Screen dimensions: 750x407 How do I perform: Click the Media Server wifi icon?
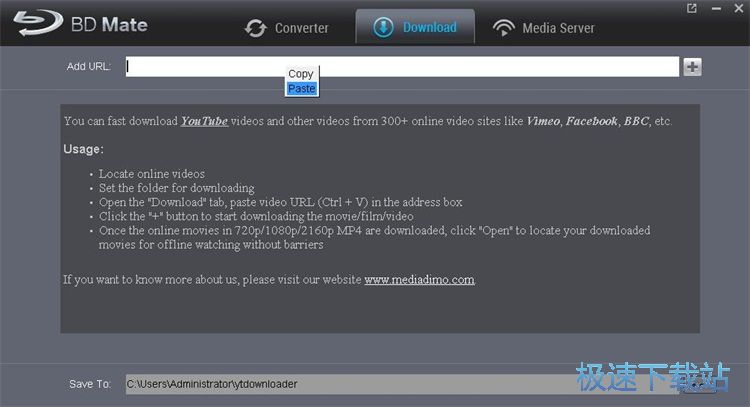[504, 28]
